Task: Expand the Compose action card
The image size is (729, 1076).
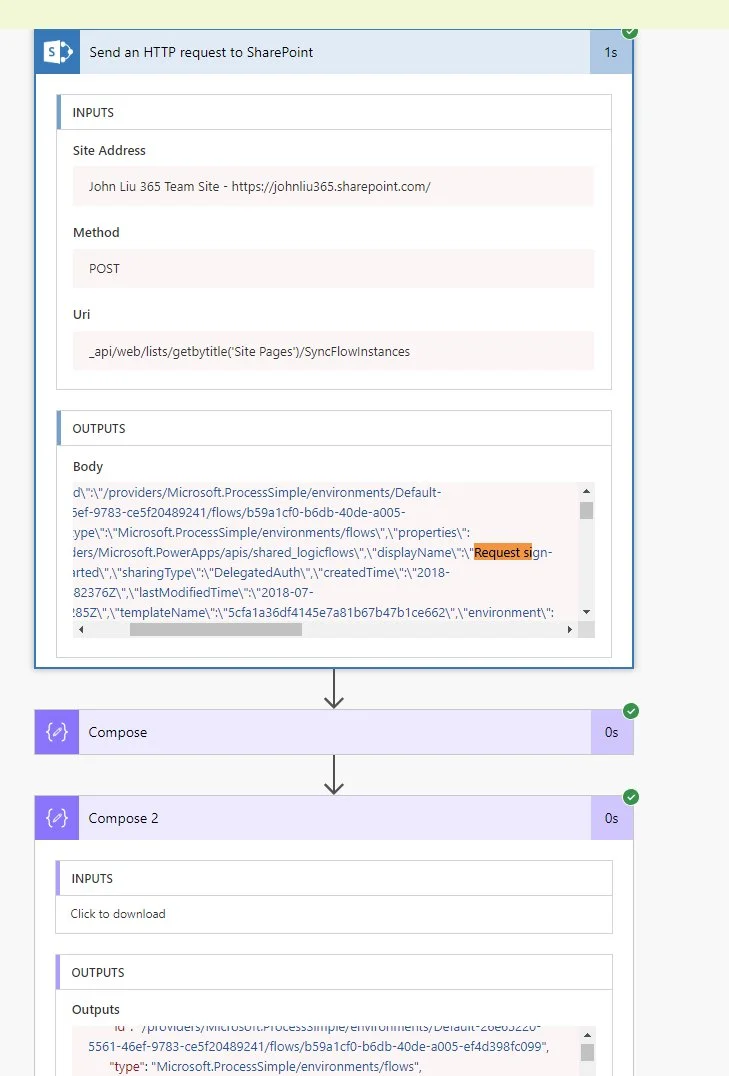Action: [330, 732]
